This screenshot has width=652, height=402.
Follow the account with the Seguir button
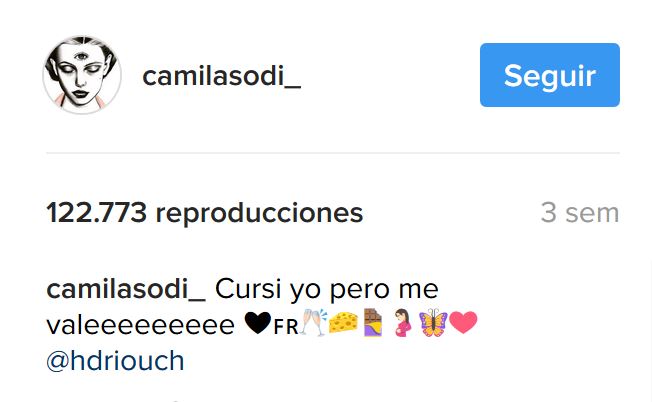tap(550, 75)
